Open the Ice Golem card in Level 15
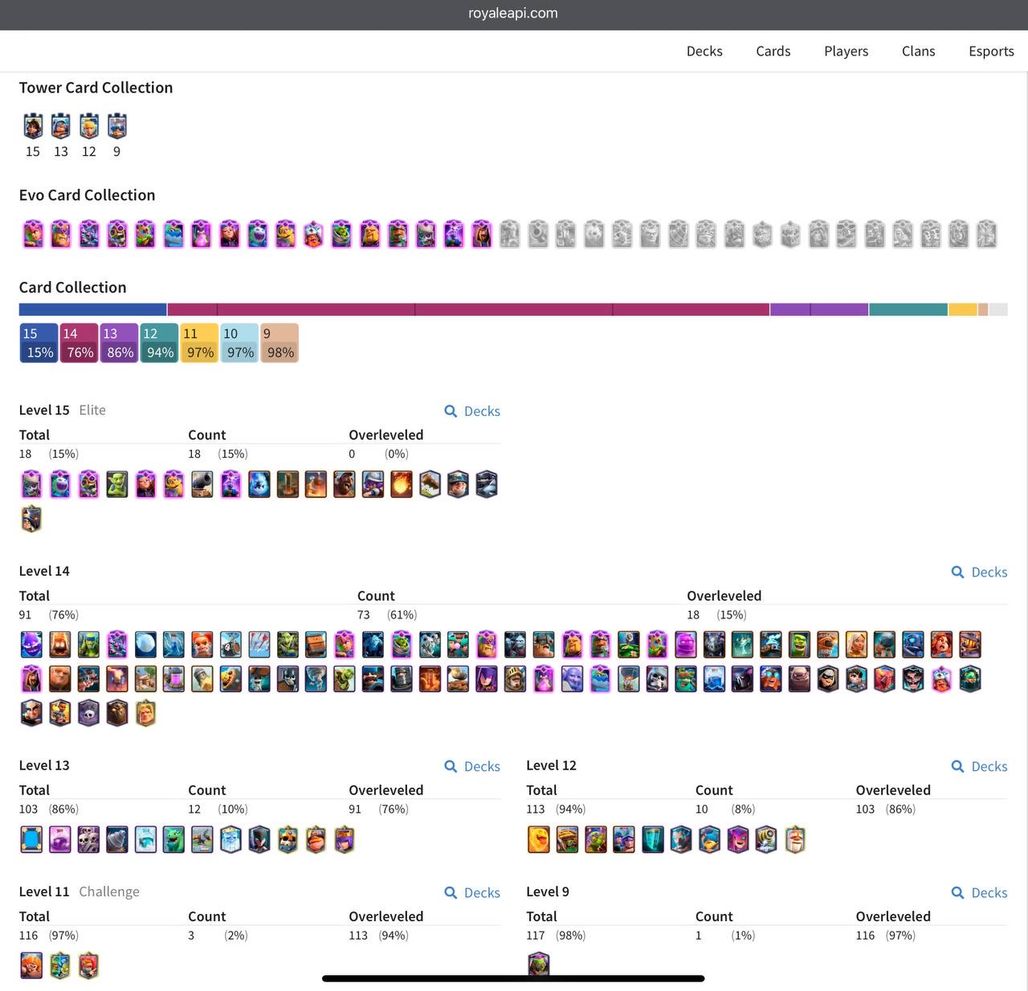The image size is (1028, 991). (259, 485)
